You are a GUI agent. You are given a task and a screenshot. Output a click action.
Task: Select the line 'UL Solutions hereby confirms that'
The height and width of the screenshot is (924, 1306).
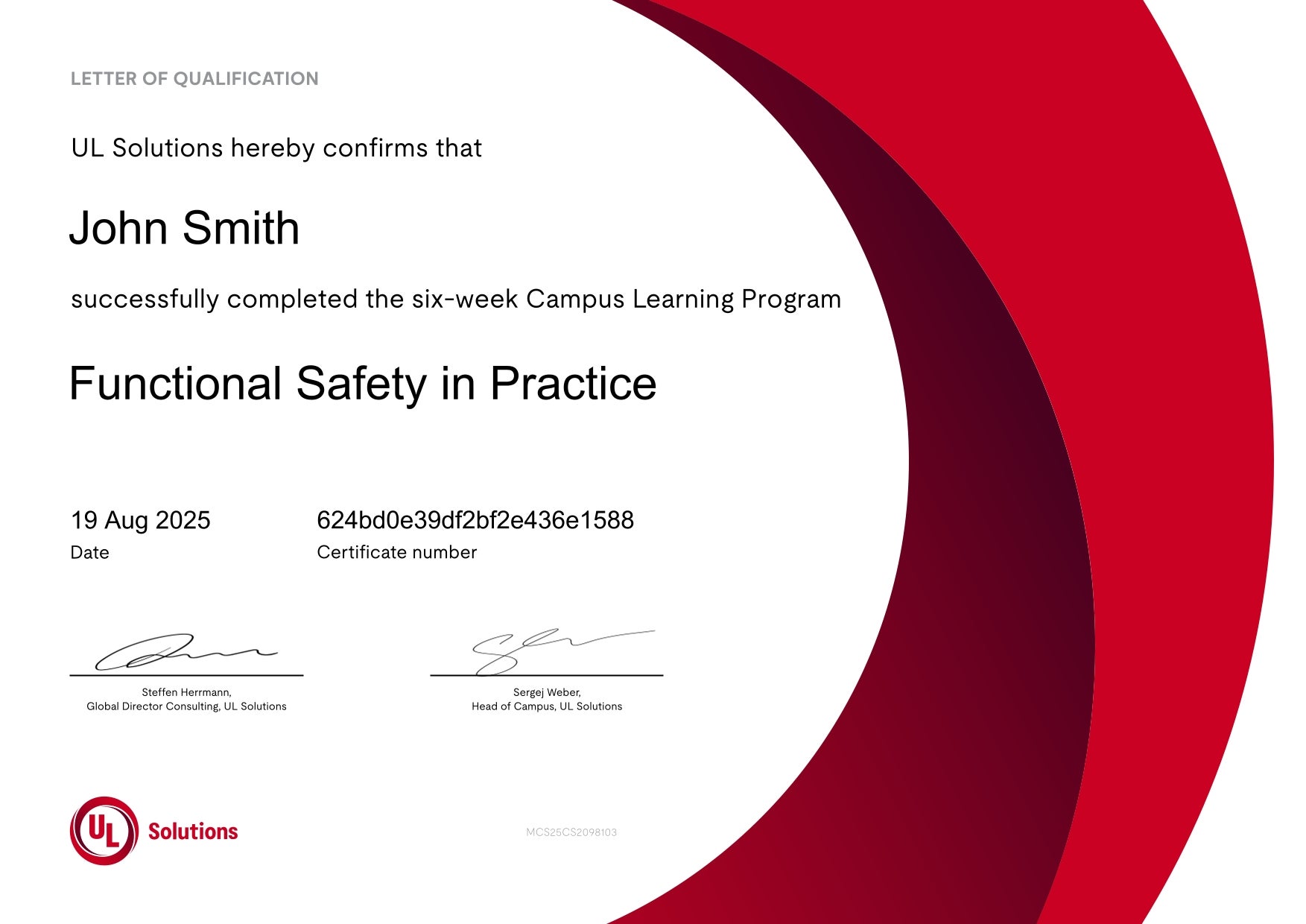pyautogui.click(x=276, y=148)
